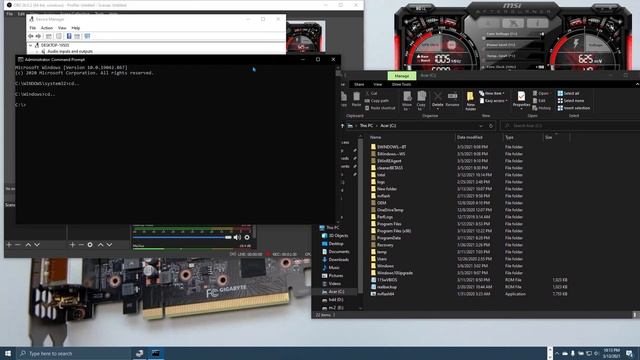Click Invert selection in the ribbon
Screen dimensions: 640x360
[x=573, y=108]
